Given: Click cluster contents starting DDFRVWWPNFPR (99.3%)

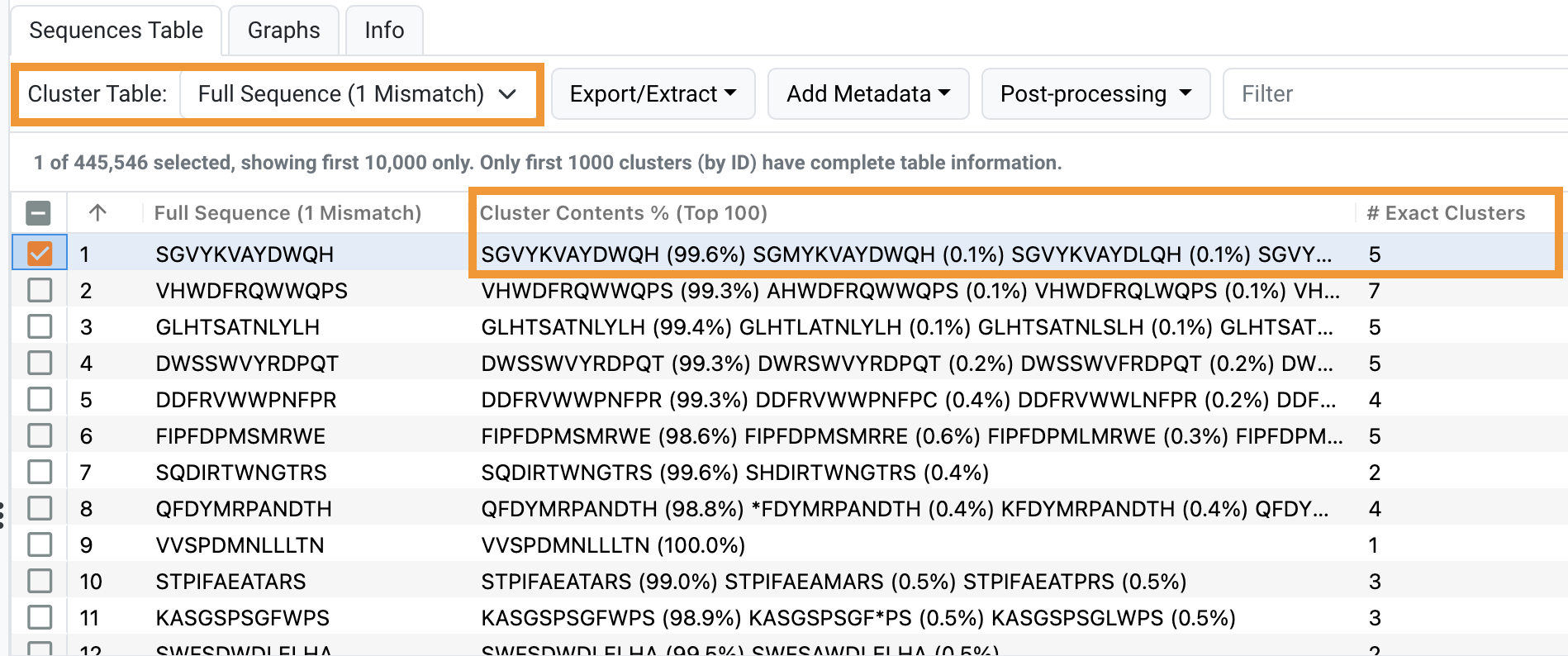Looking at the screenshot, I should 908,400.
